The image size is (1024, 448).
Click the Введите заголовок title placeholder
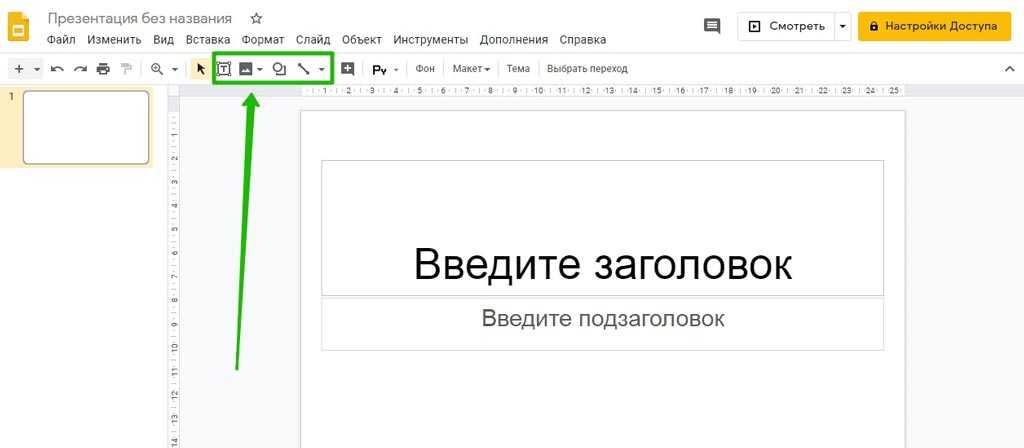(x=602, y=264)
